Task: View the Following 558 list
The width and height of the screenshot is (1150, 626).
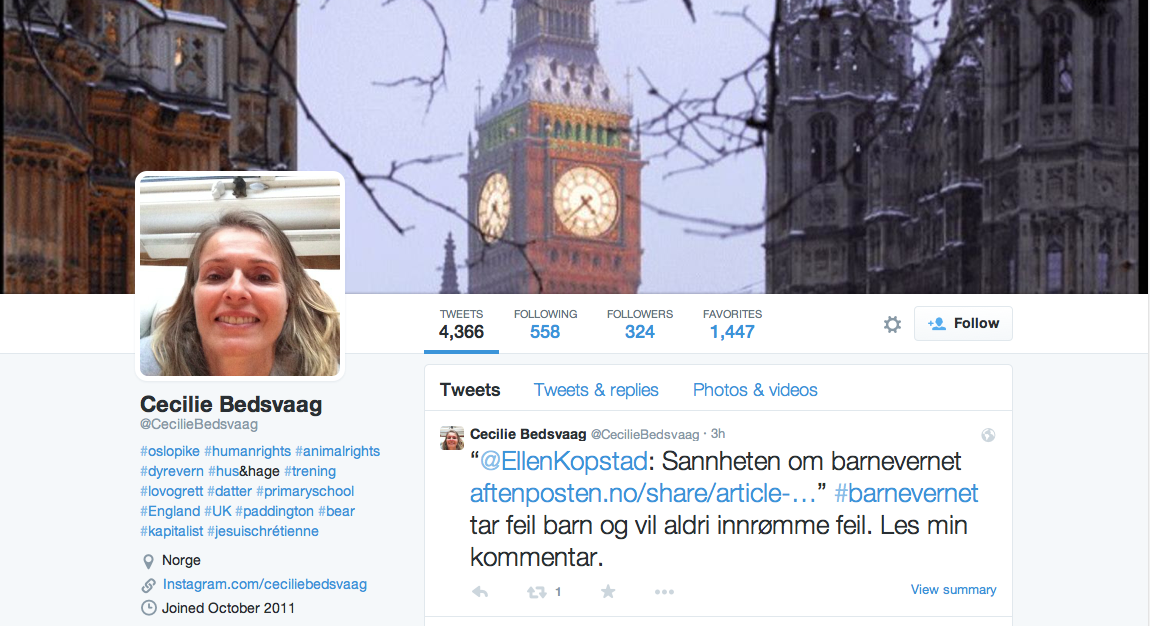Action: [545, 324]
